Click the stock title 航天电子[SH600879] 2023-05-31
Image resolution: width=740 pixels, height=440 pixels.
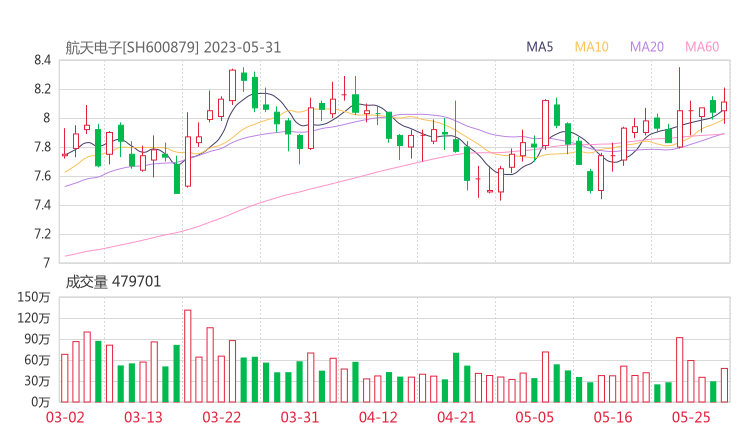[173, 48]
